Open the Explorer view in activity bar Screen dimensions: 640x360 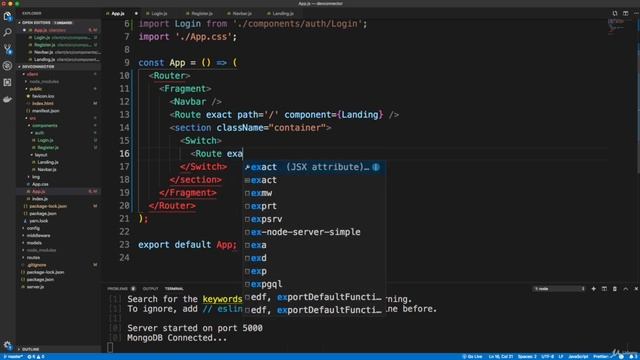[7, 16]
